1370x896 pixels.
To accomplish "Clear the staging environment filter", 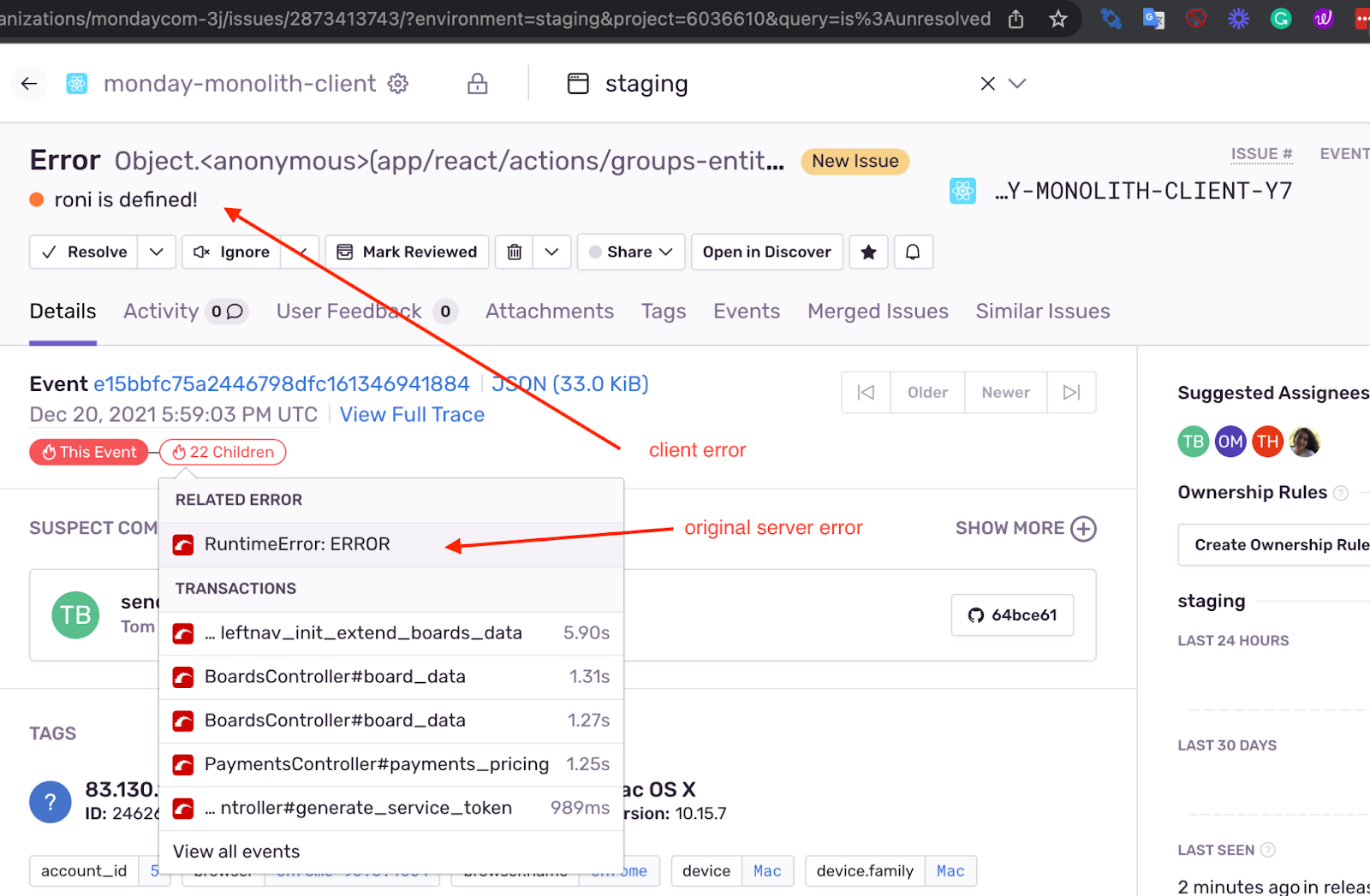I will (x=988, y=83).
